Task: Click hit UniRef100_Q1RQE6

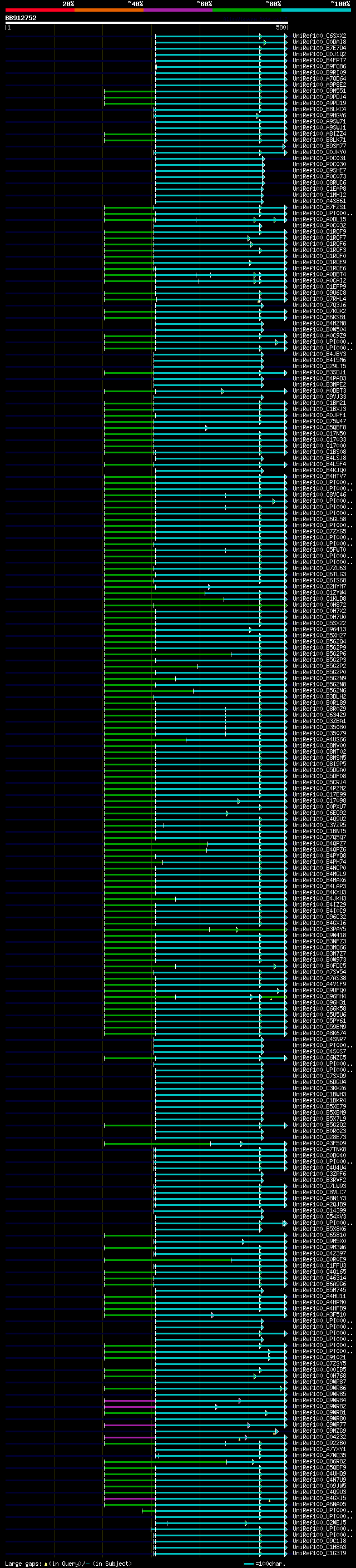Action: point(319,269)
